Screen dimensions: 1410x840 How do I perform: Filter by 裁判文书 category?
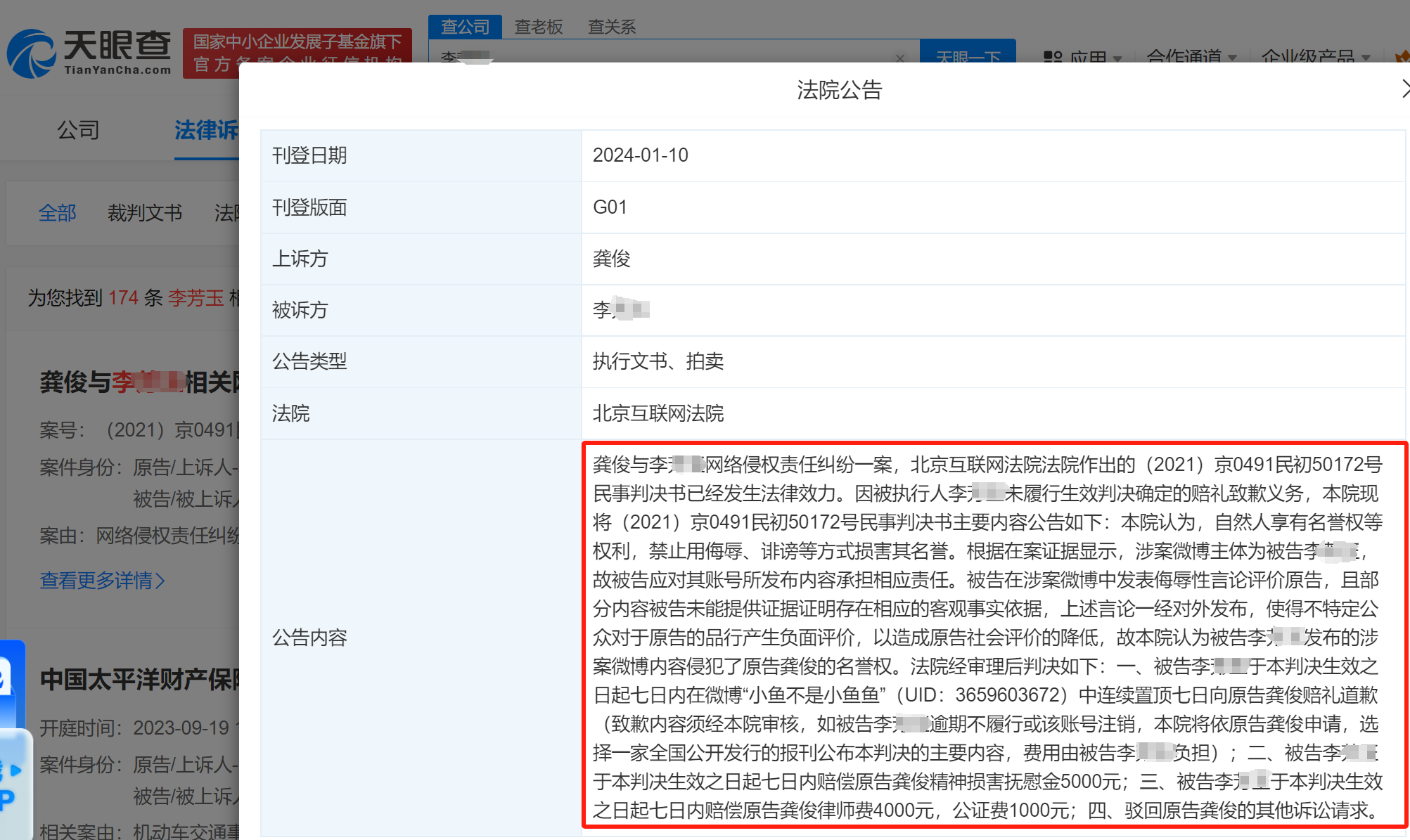coord(145,212)
